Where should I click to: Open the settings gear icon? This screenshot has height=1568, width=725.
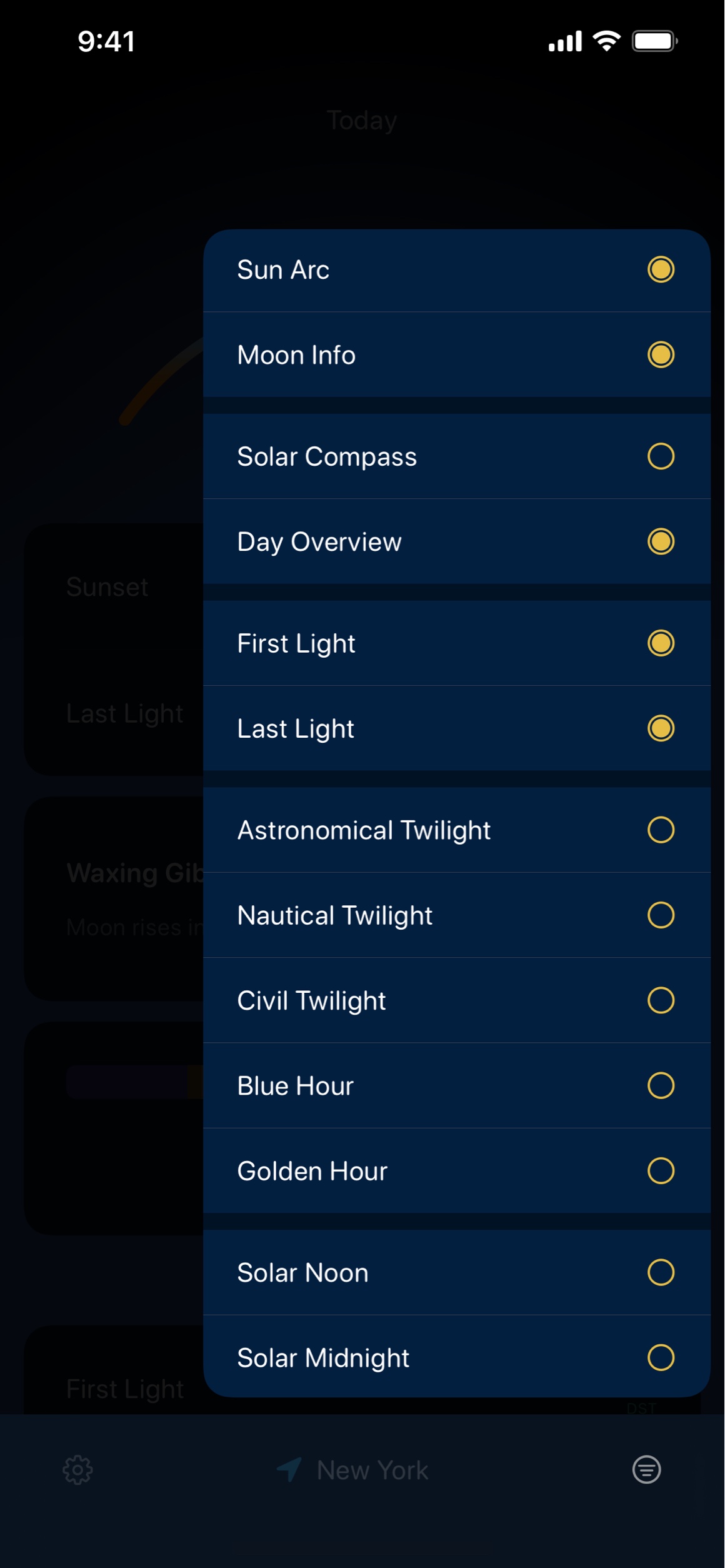point(78,1470)
